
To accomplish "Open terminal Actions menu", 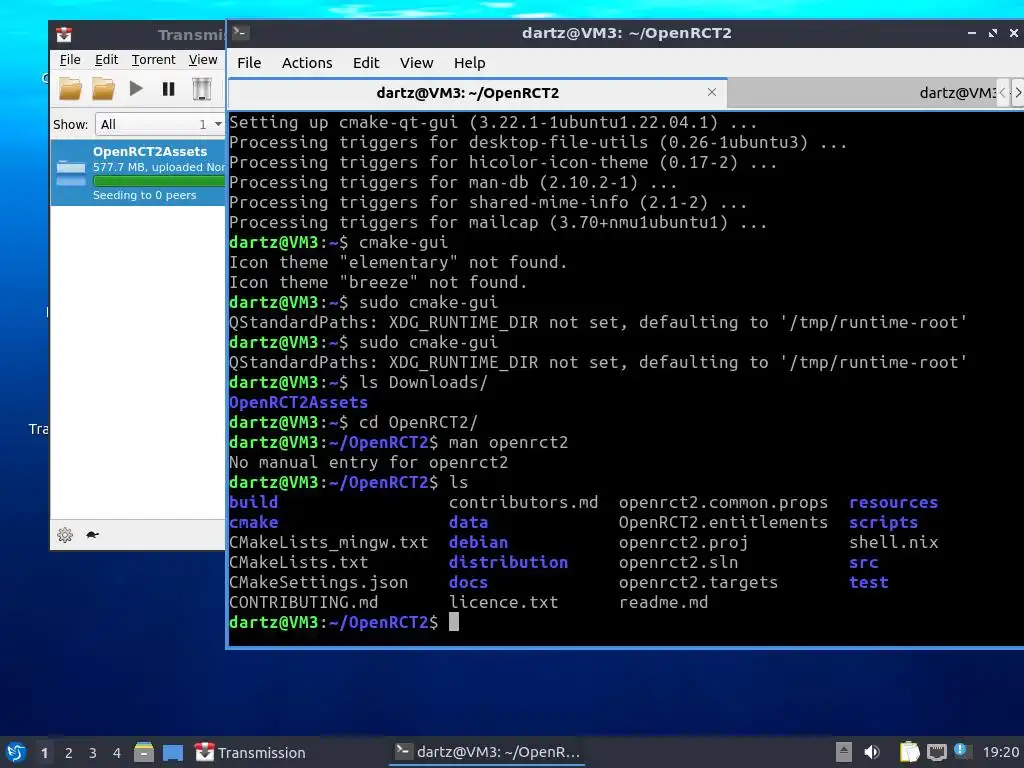I will (307, 63).
